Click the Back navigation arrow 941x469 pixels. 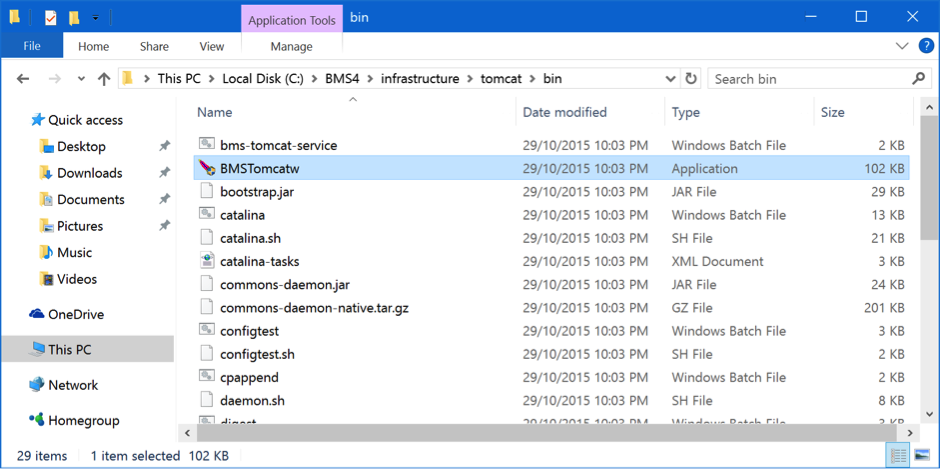coord(23,79)
